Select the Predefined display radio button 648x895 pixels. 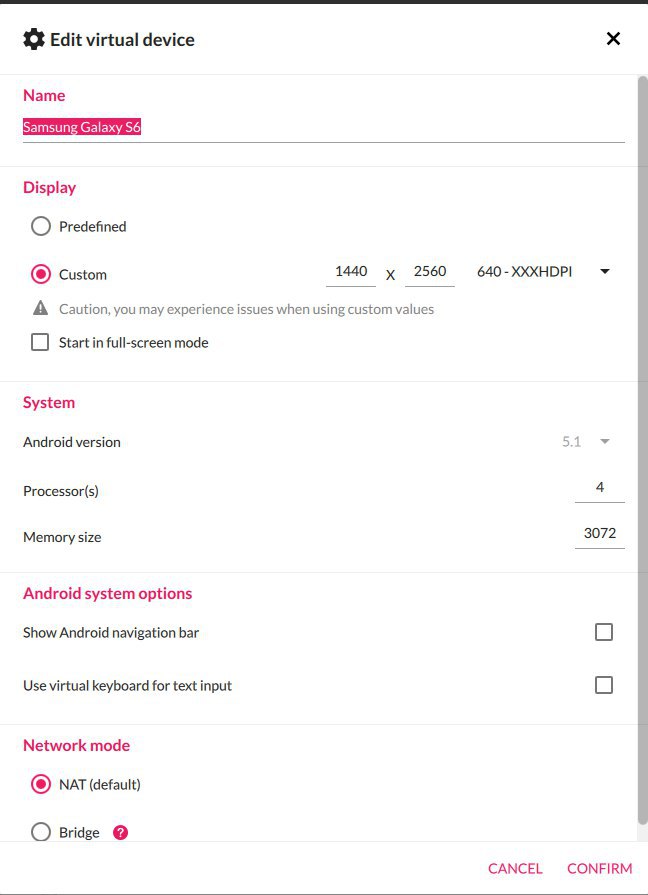click(41, 226)
